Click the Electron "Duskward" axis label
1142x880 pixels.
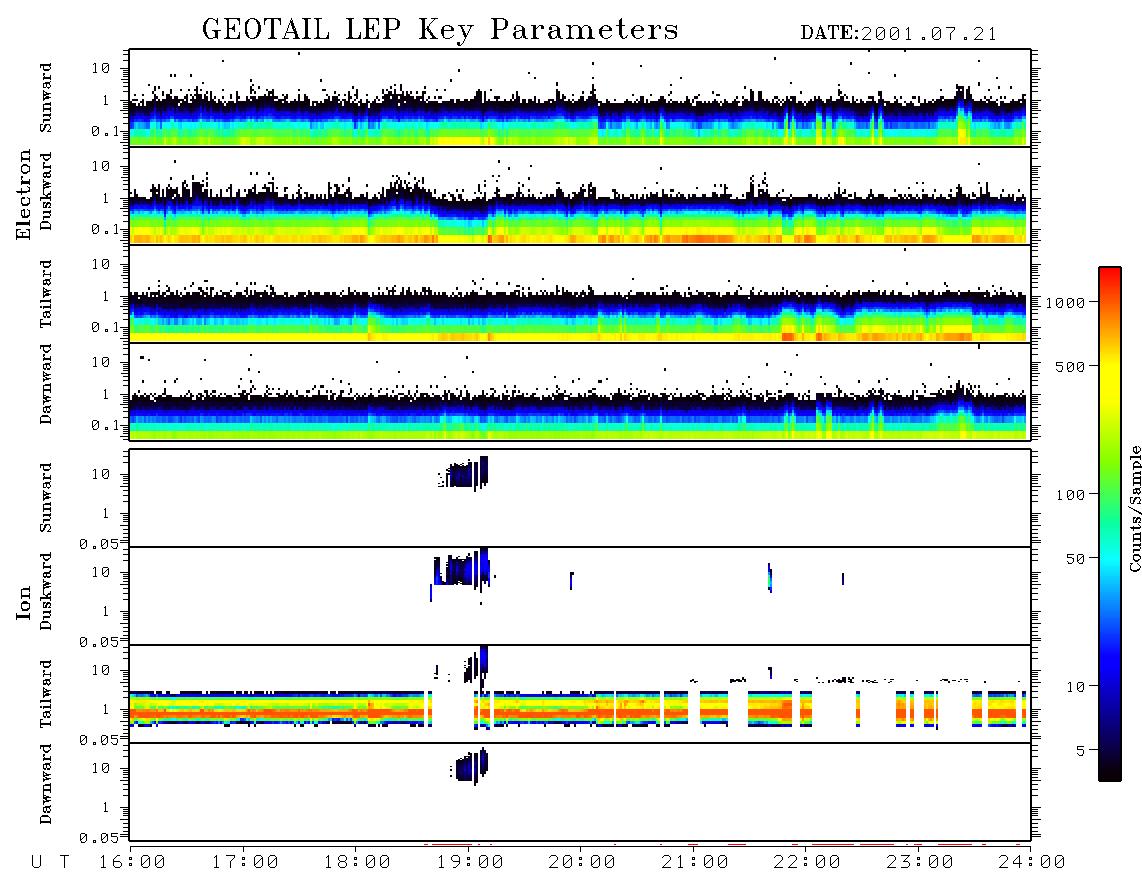point(45,191)
